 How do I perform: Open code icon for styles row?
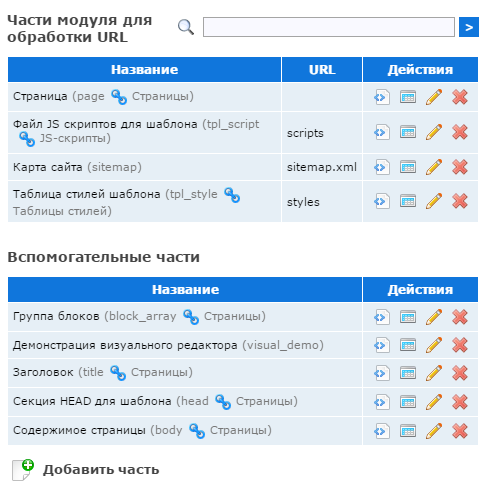click(382, 201)
